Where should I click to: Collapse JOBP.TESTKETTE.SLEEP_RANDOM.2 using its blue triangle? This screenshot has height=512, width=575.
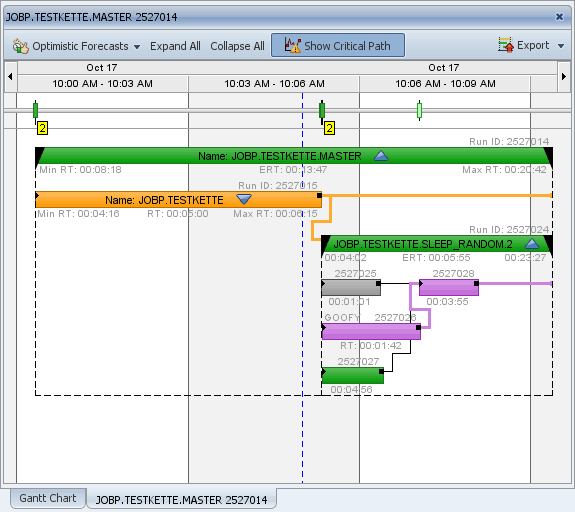click(x=532, y=244)
